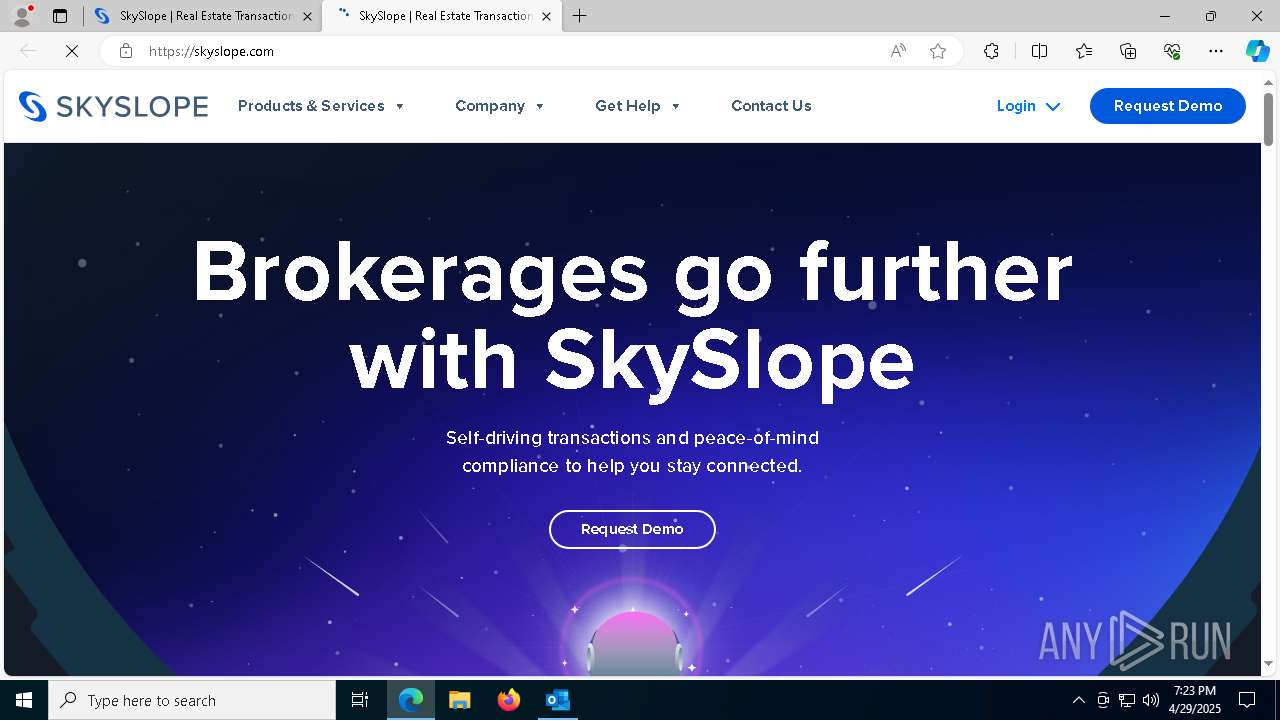Show hidden system tray icons
Image resolution: width=1280 pixels, height=720 pixels.
pyautogui.click(x=1078, y=700)
